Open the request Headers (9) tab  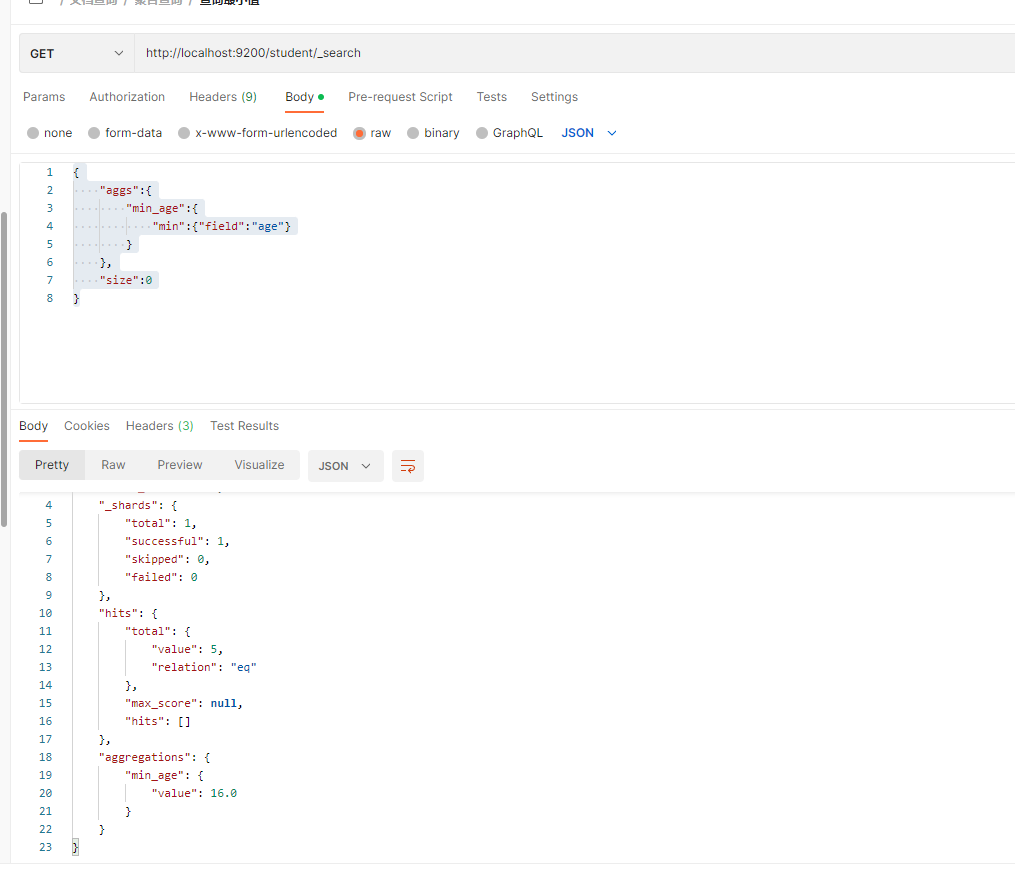tap(223, 97)
